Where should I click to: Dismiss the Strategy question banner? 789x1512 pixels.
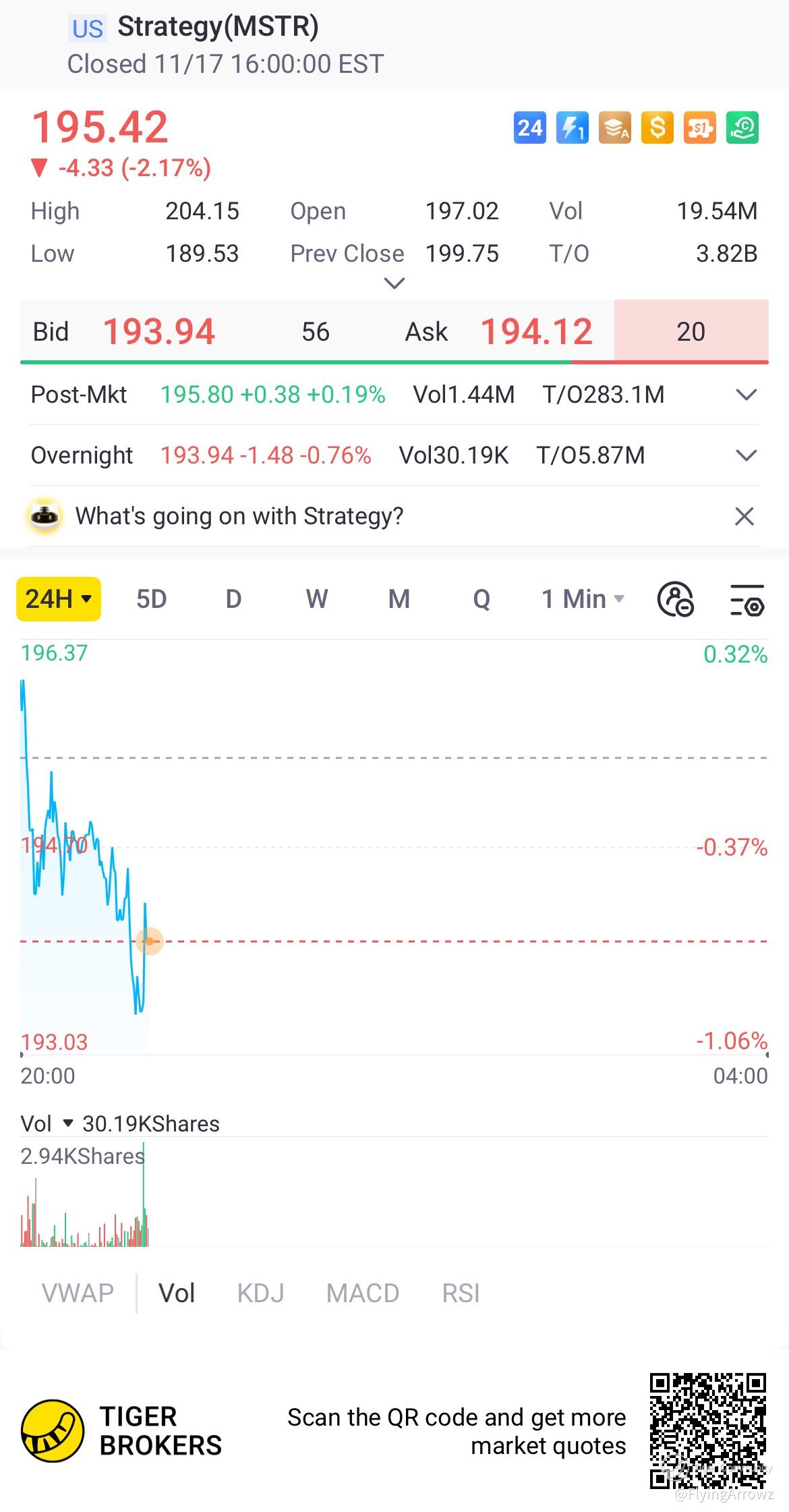[x=744, y=516]
